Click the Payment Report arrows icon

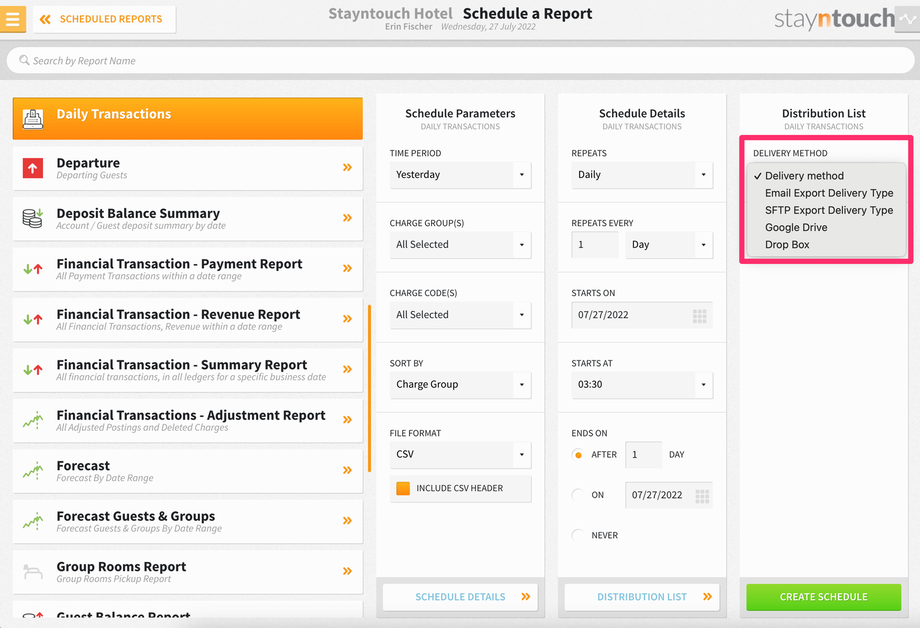(x=33, y=269)
